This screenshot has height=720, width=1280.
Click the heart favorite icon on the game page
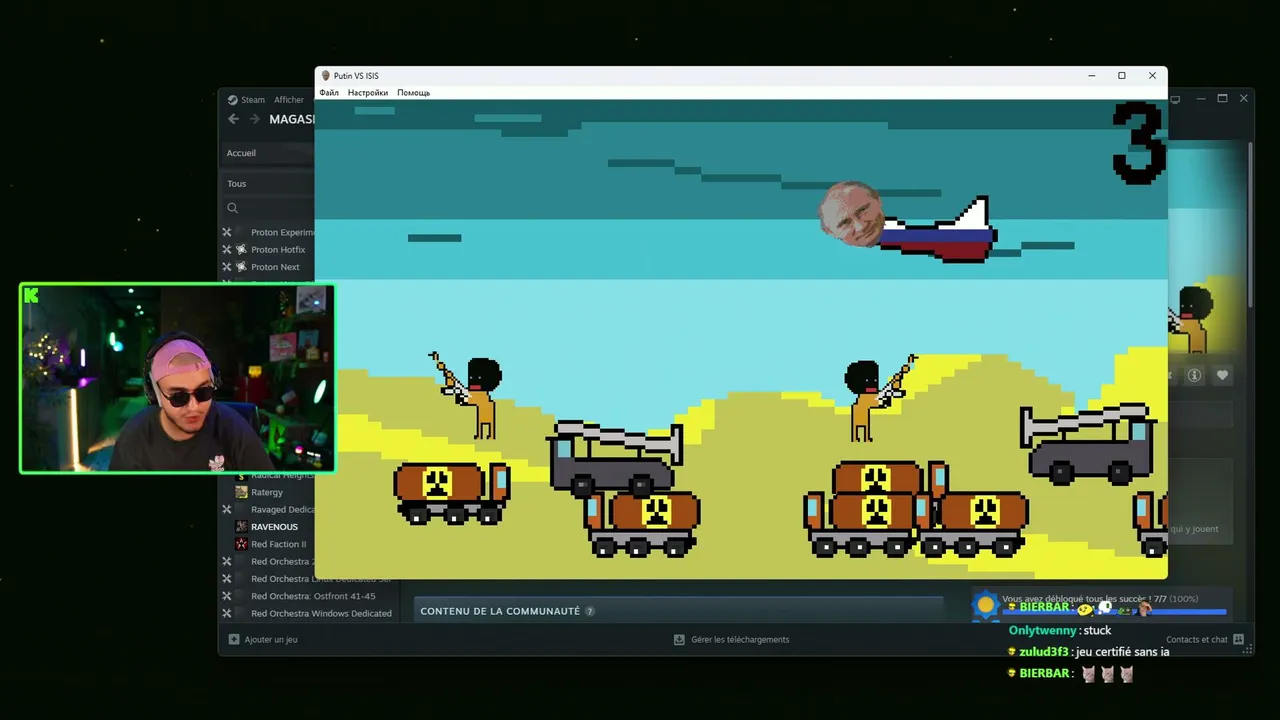(x=1222, y=375)
